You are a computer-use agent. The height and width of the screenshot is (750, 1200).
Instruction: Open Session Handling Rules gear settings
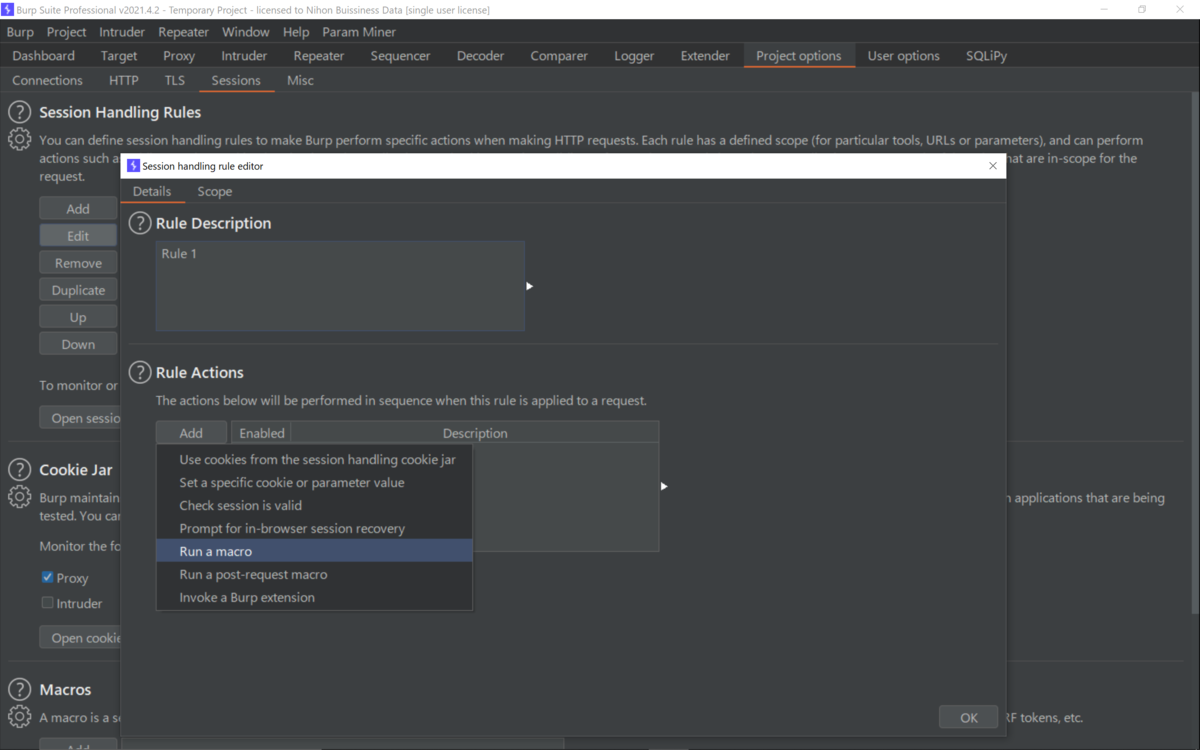(19, 139)
